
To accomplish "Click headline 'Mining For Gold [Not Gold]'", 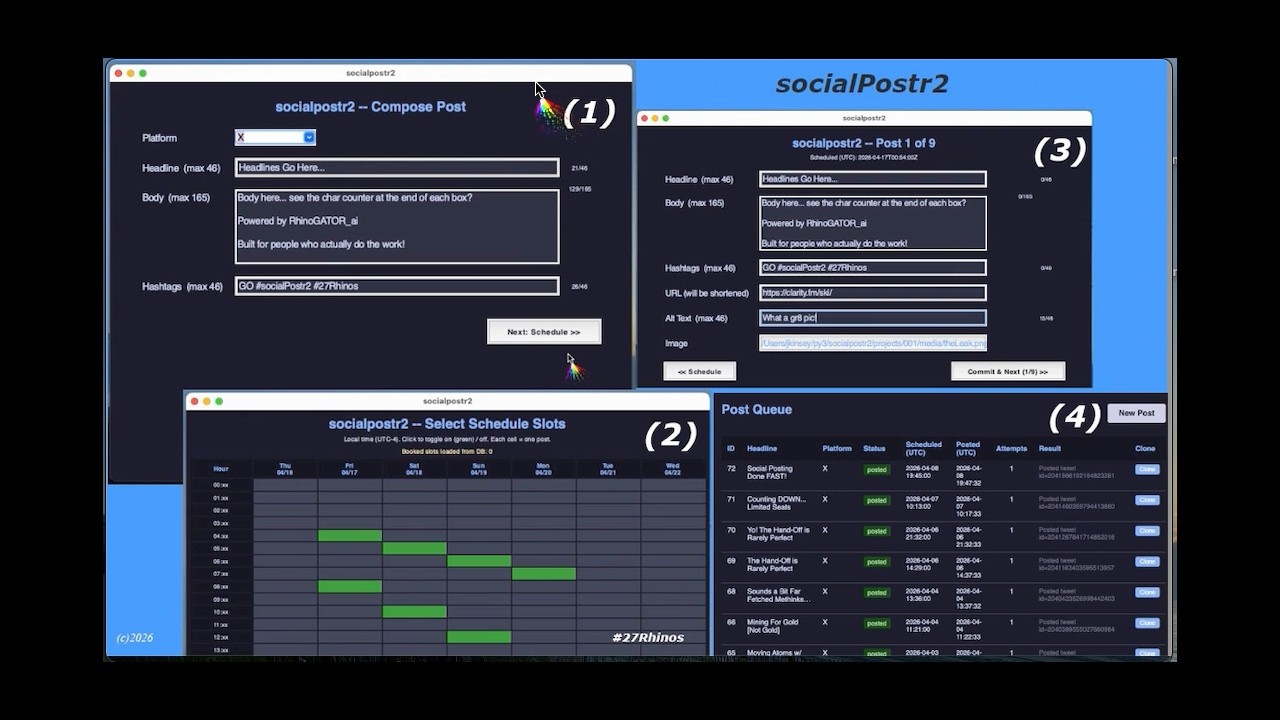I will pyautogui.click(x=772, y=626).
